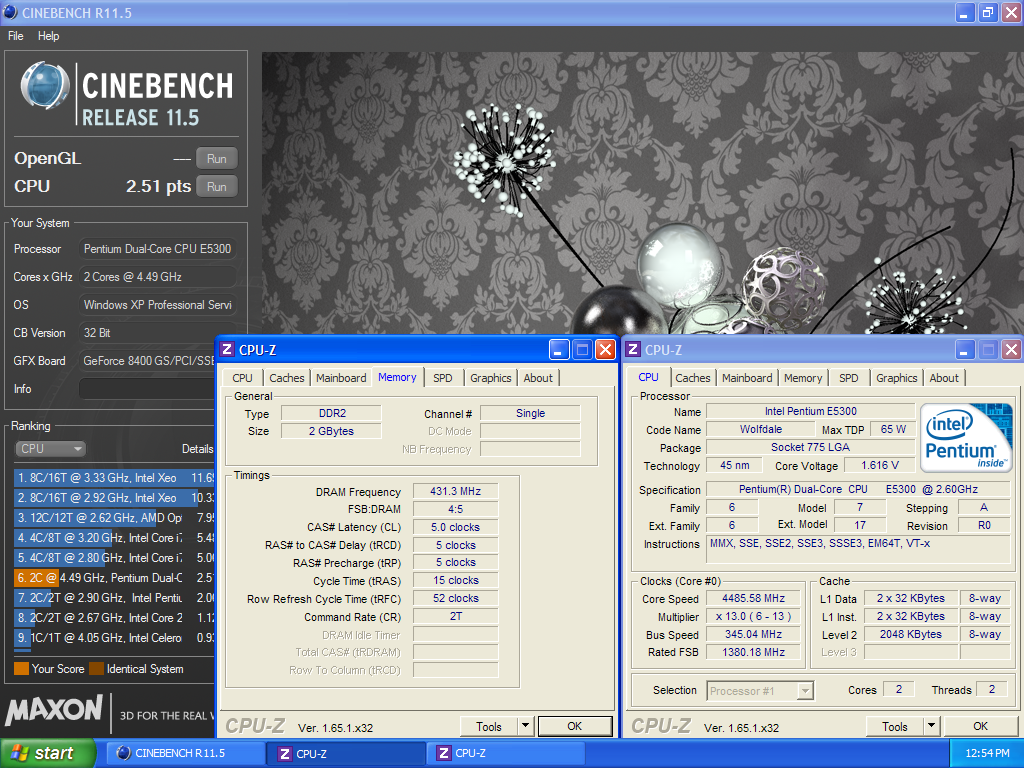Select ranking row 1 8C/16T @ 3.33 GHz
Image resolution: width=1024 pixels, height=768 pixels.
[114, 478]
